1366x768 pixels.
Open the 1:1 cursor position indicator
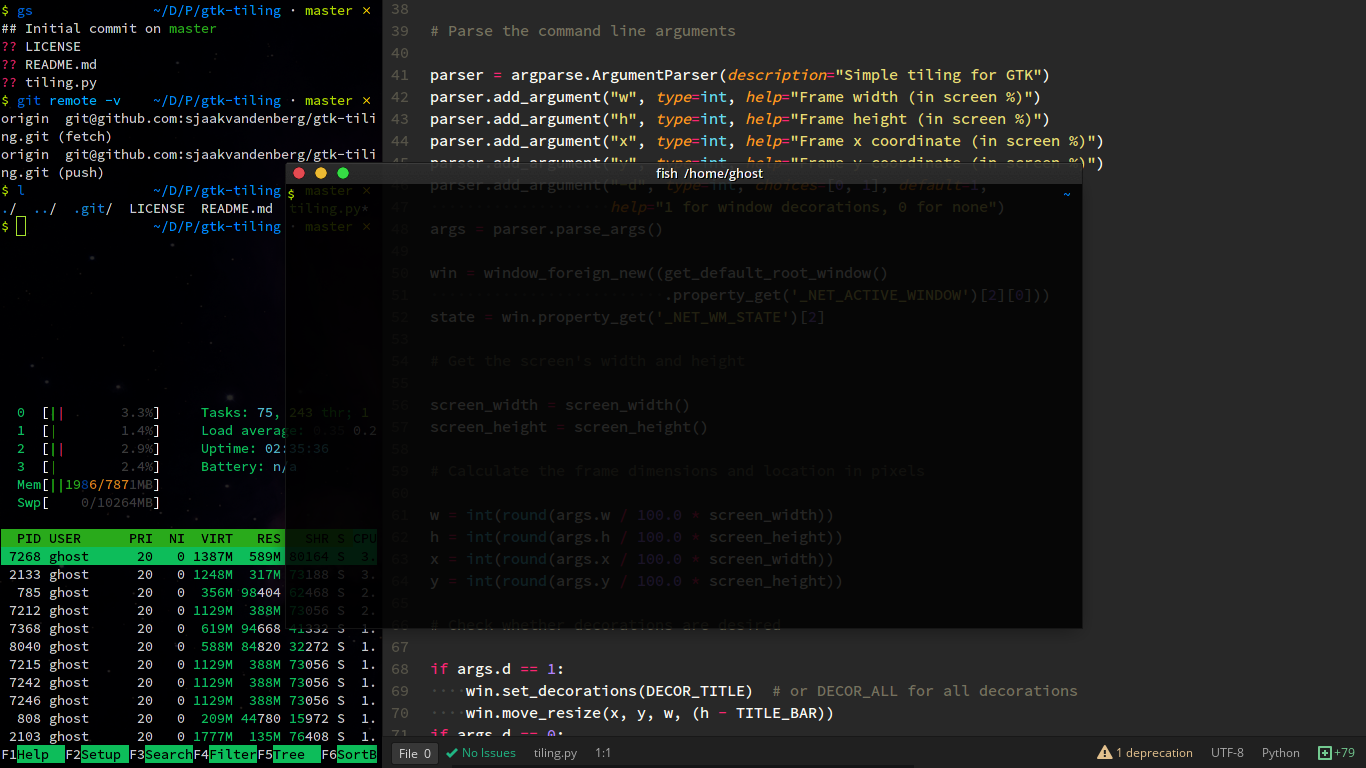[x=603, y=753]
